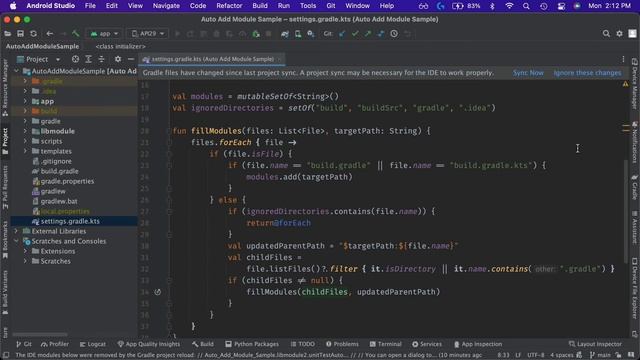Image resolution: width=640 pixels, height=360 pixels.
Task: Open the Profiler tool window
Action: [55, 344]
